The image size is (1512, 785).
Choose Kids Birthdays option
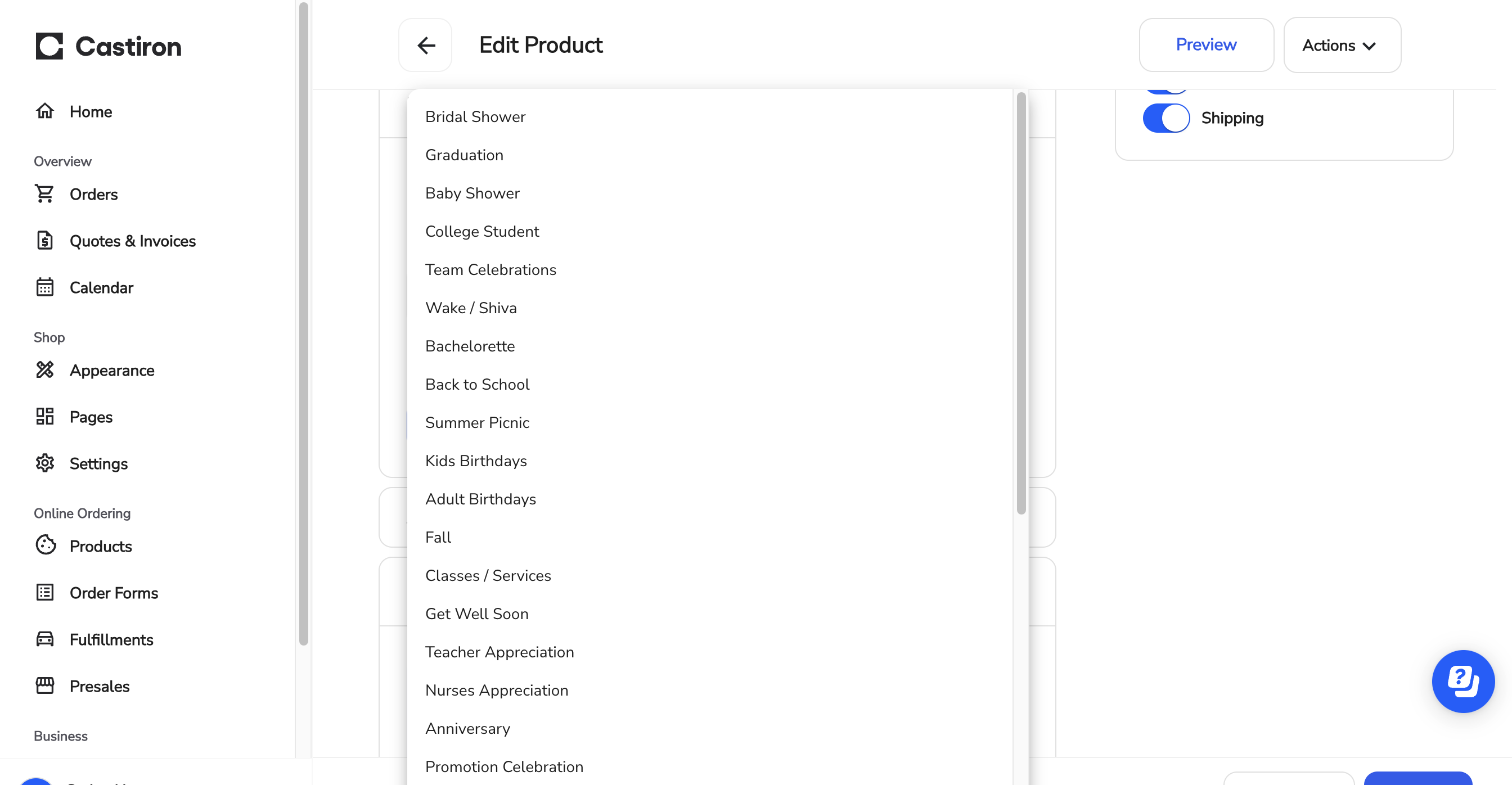click(x=475, y=461)
